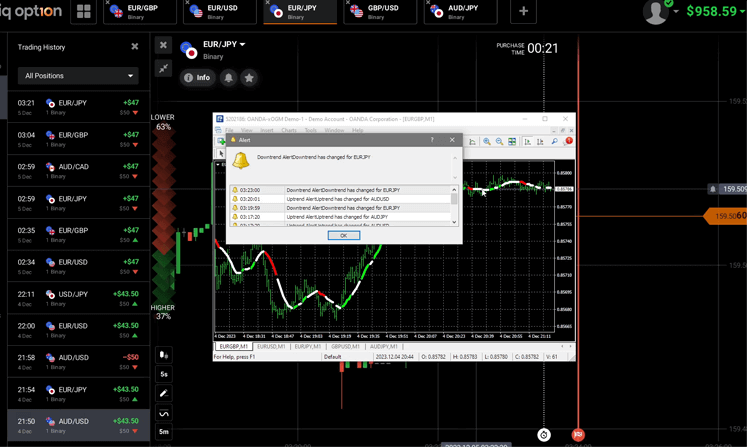Close the Trading History panel
The width and height of the screenshot is (747, 447).
point(135,47)
